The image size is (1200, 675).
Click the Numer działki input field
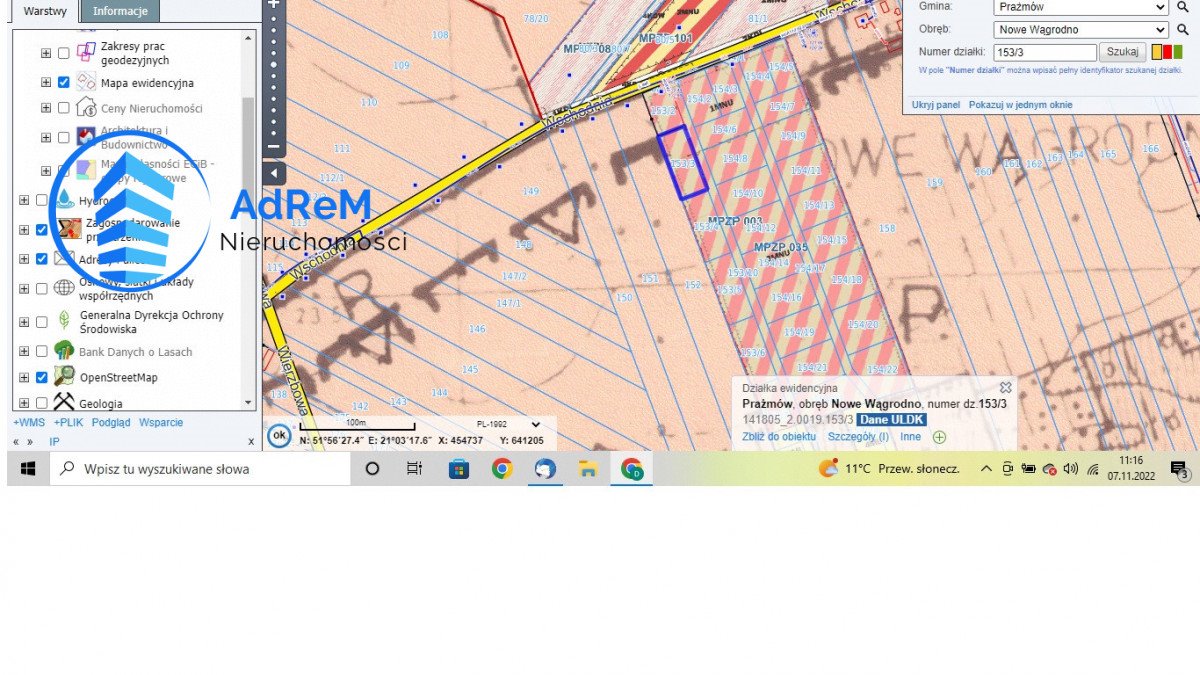(x=1045, y=52)
